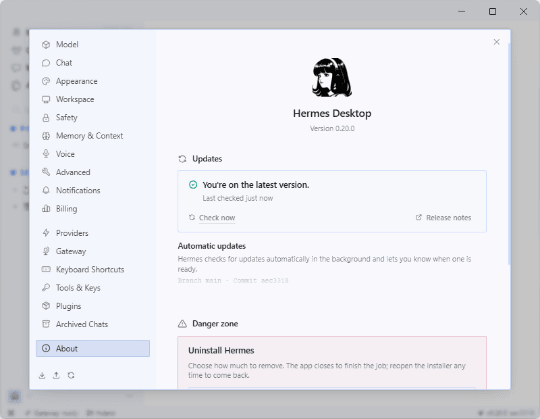Image resolution: width=540 pixels, height=419 pixels.
Task: Click the Danger zone warning icon
Action: click(182, 324)
